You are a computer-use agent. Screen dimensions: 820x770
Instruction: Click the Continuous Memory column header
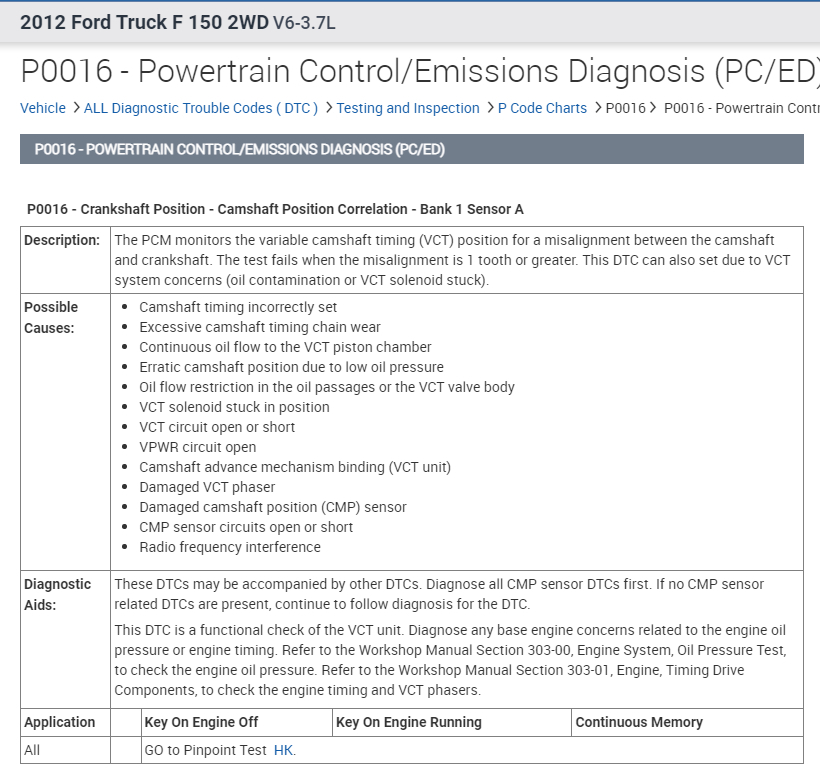[638, 722]
